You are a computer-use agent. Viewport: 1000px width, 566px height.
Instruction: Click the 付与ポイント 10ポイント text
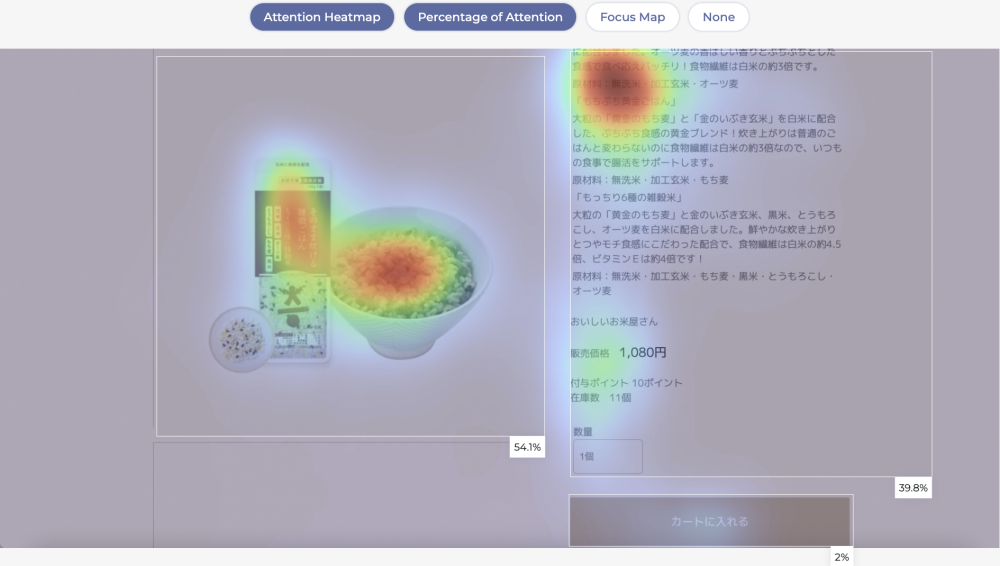coord(626,383)
